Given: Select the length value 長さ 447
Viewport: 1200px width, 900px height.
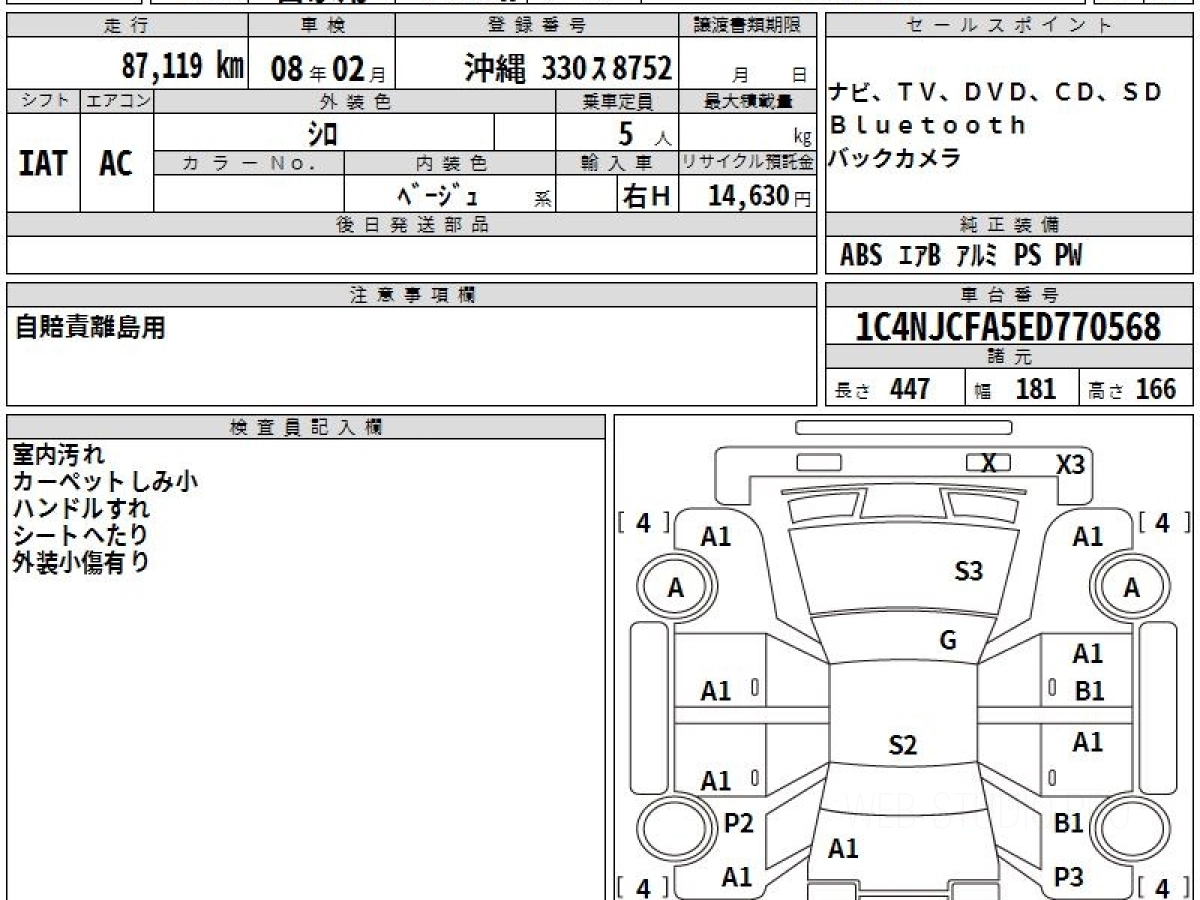Looking at the screenshot, I should 883,389.
